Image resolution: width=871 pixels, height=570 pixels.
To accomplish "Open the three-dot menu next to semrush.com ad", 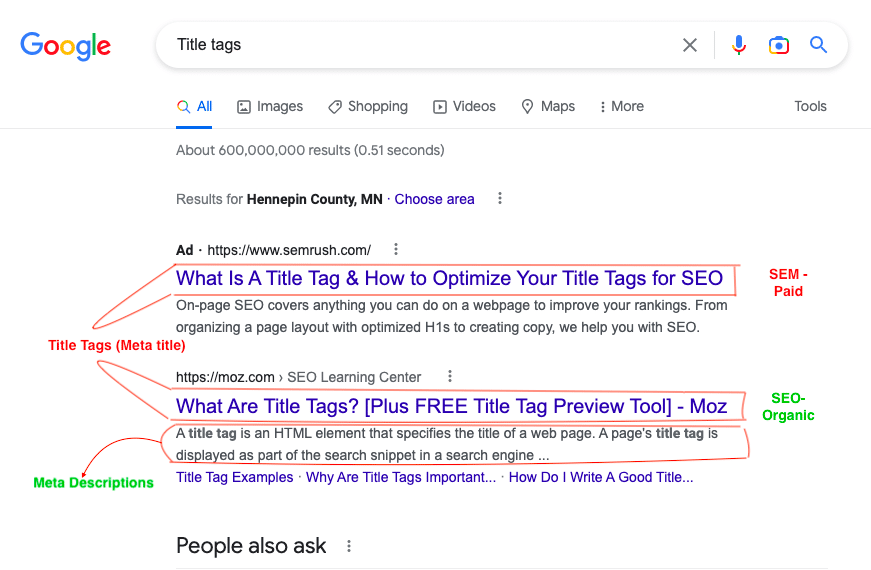I will (x=396, y=249).
